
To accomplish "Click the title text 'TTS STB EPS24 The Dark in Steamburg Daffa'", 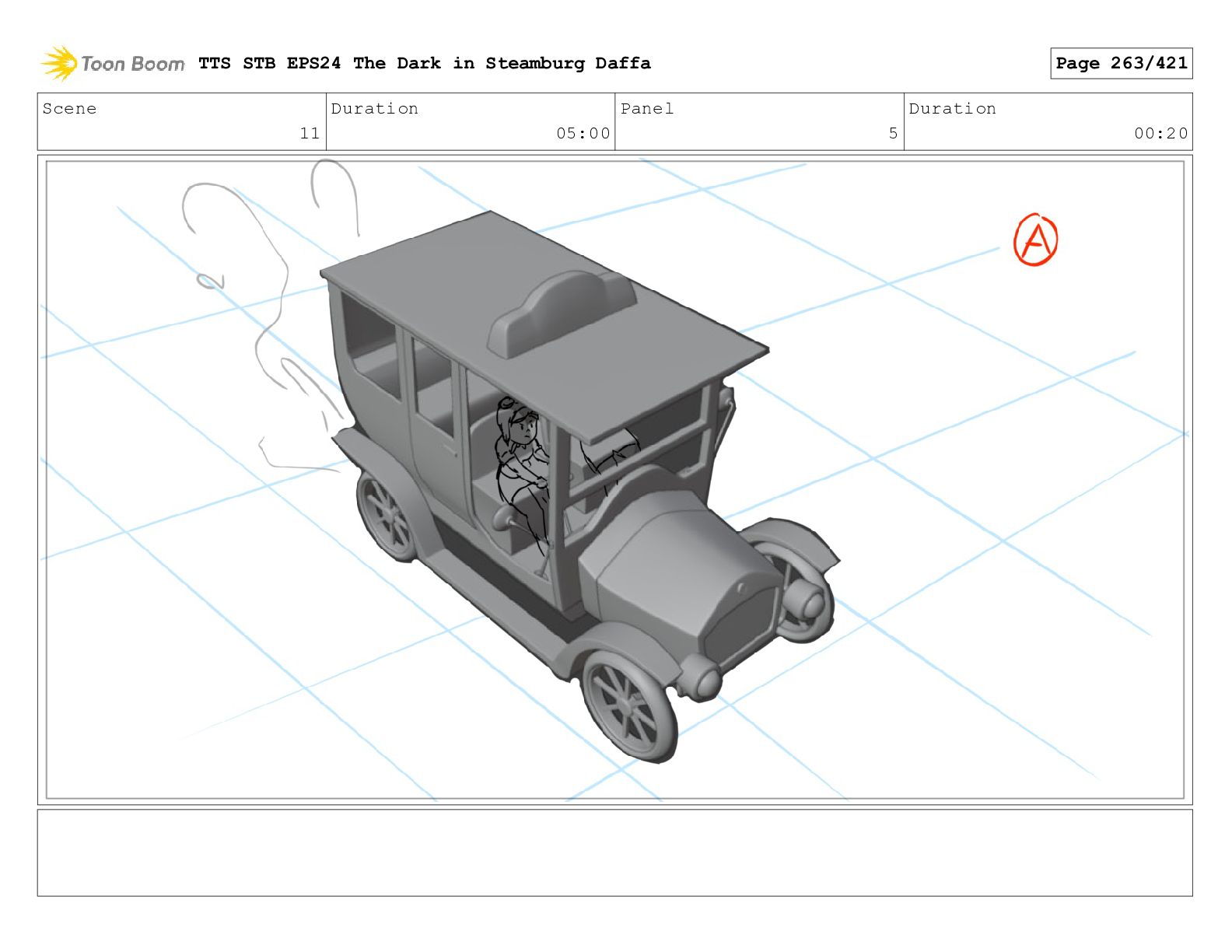I will click(x=425, y=63).
